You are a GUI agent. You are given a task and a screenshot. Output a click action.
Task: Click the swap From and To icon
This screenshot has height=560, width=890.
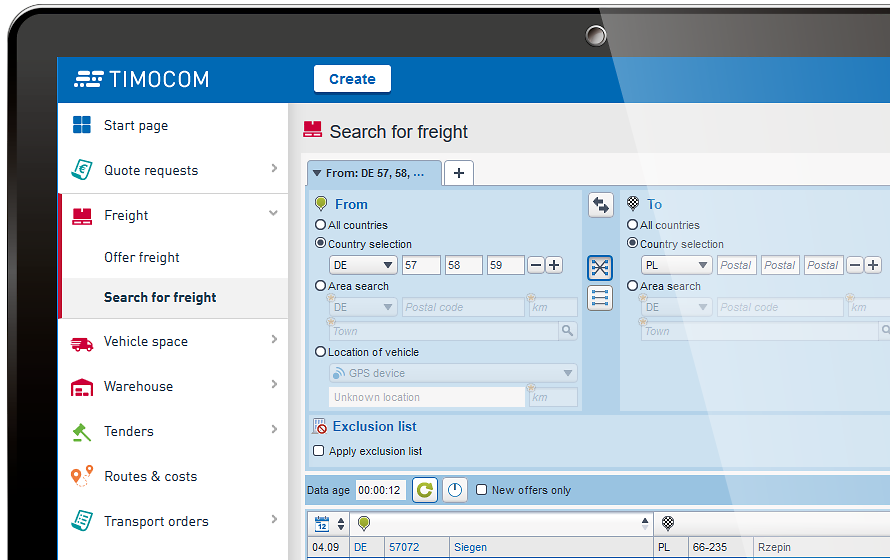(x=600, y=205)
